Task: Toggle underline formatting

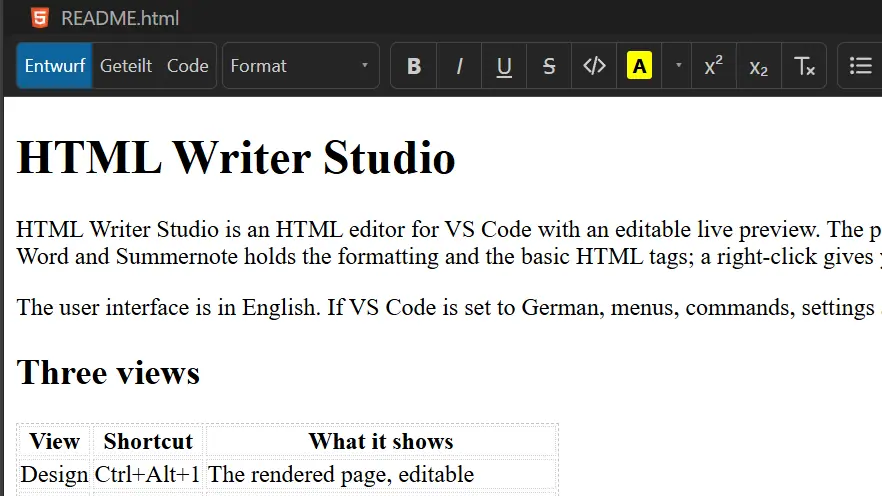Action: 504,66
